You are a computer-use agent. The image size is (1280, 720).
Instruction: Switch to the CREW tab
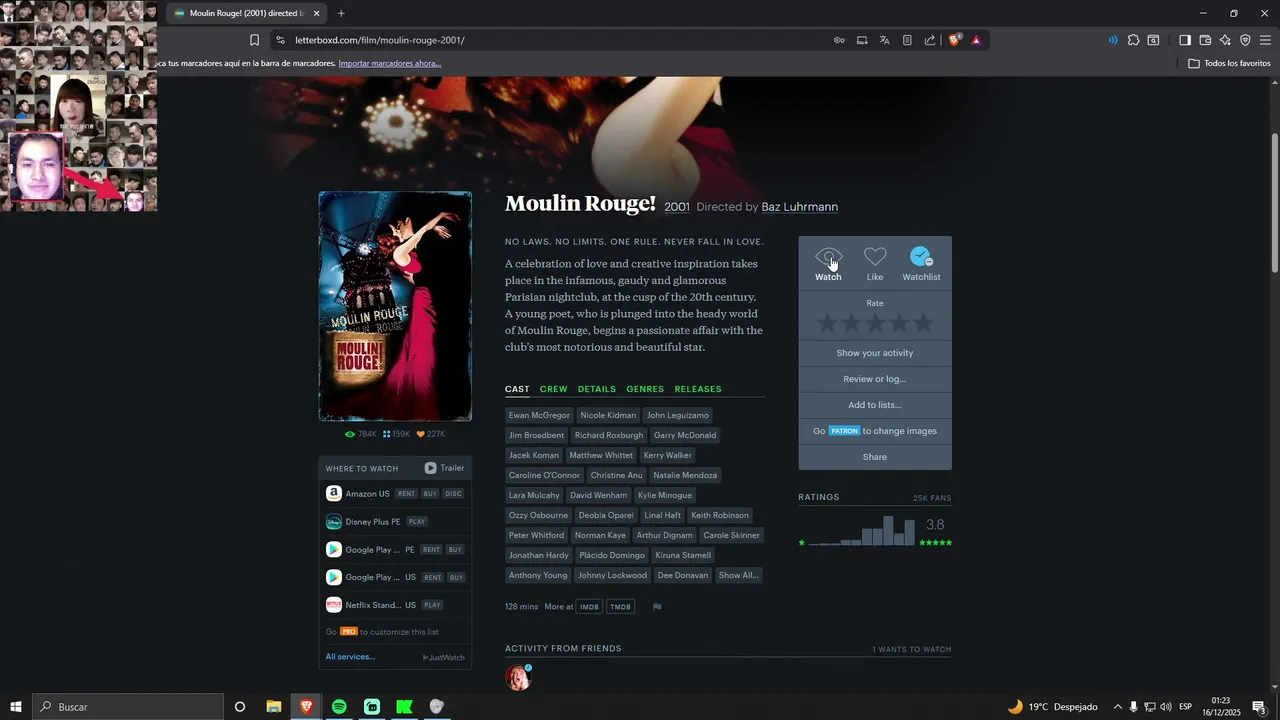pos(553,389)
